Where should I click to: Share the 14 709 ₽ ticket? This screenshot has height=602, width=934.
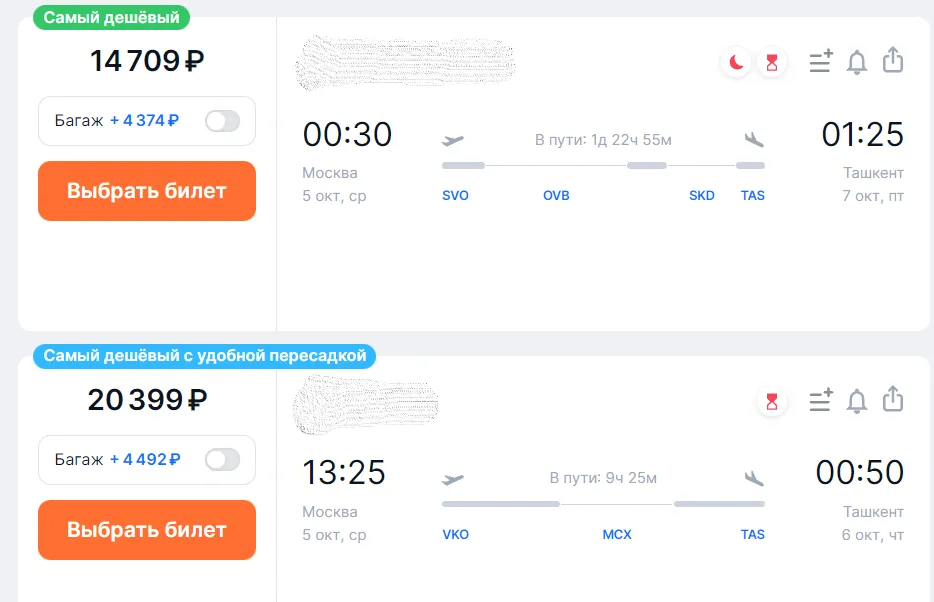pyautogui.click(x=893, y=61)
